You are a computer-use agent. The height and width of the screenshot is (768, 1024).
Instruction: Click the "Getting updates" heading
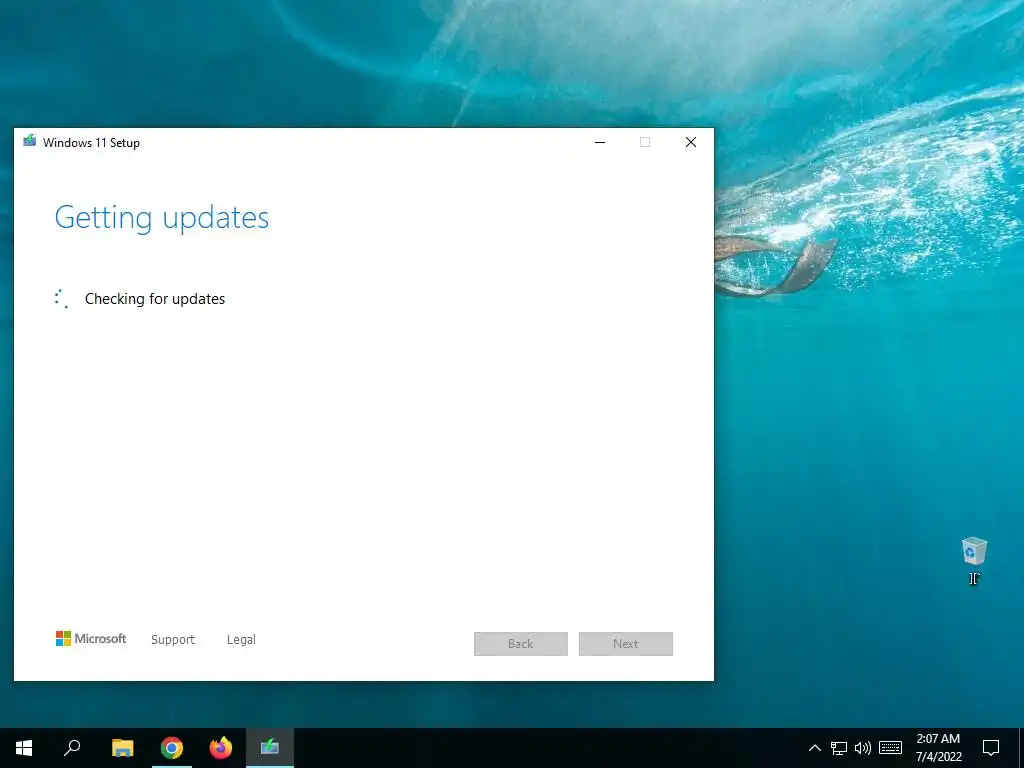click(x=161, y=218)
